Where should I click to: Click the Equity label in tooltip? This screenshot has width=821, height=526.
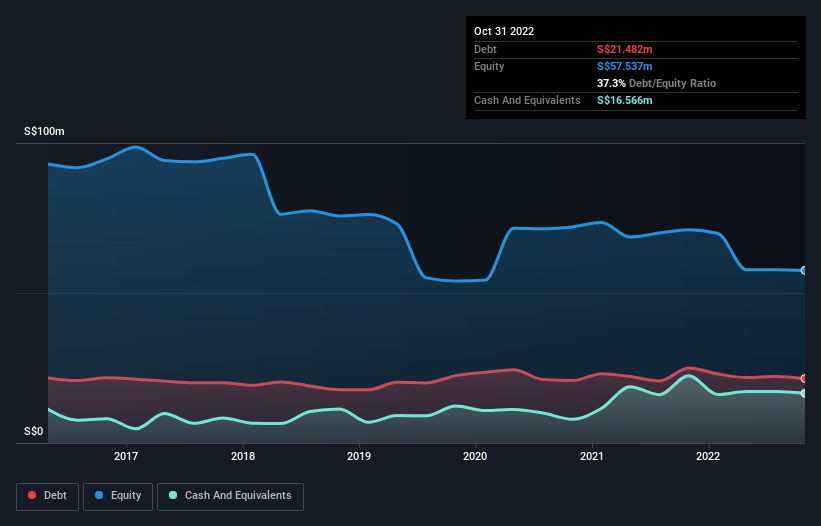(489, 66)
